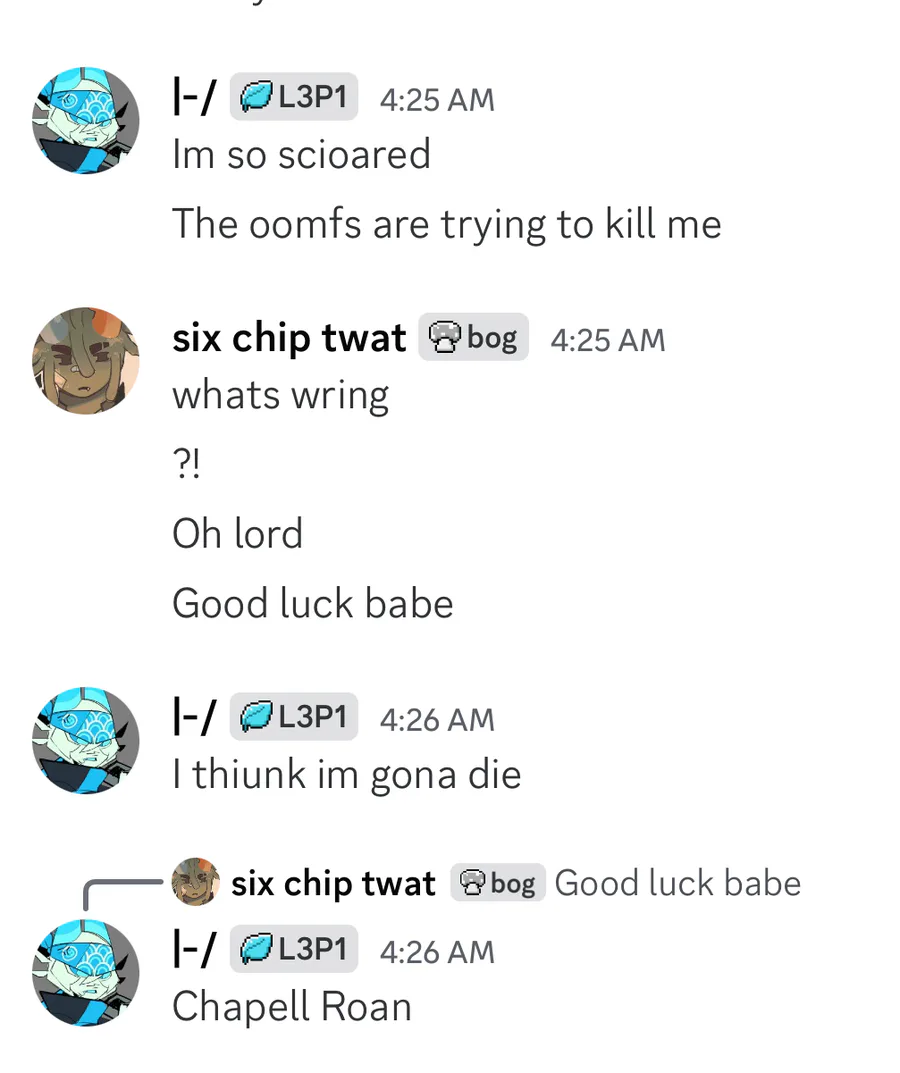Click the "Oh lord" message
This screenshot has width=900, height=1073.
(237, 534)
